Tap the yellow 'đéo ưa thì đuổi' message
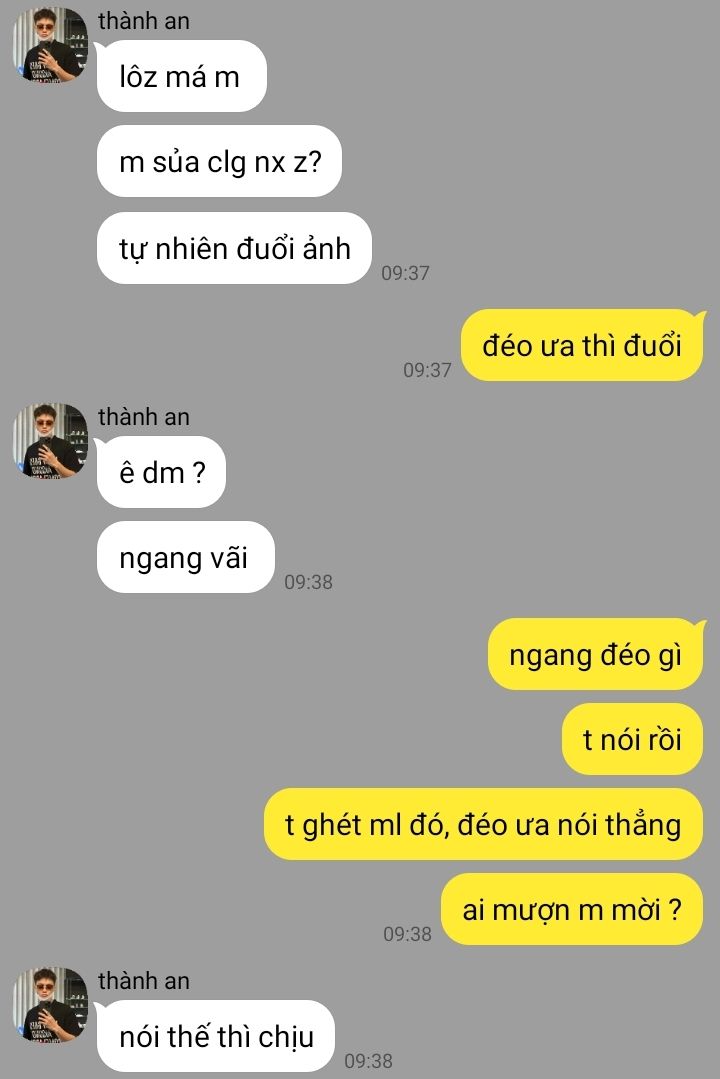The image size is (720, 1079). point(583,345)
